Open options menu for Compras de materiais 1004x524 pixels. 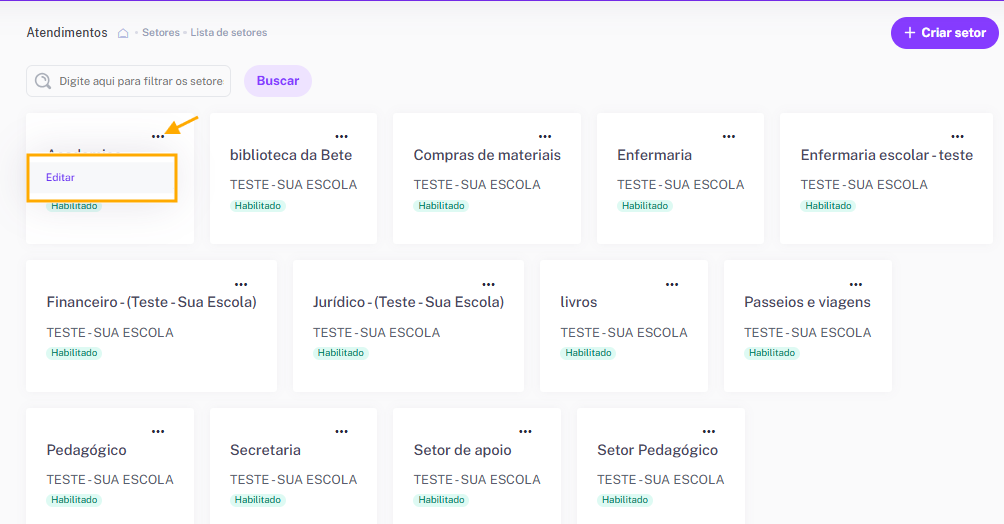545,136
